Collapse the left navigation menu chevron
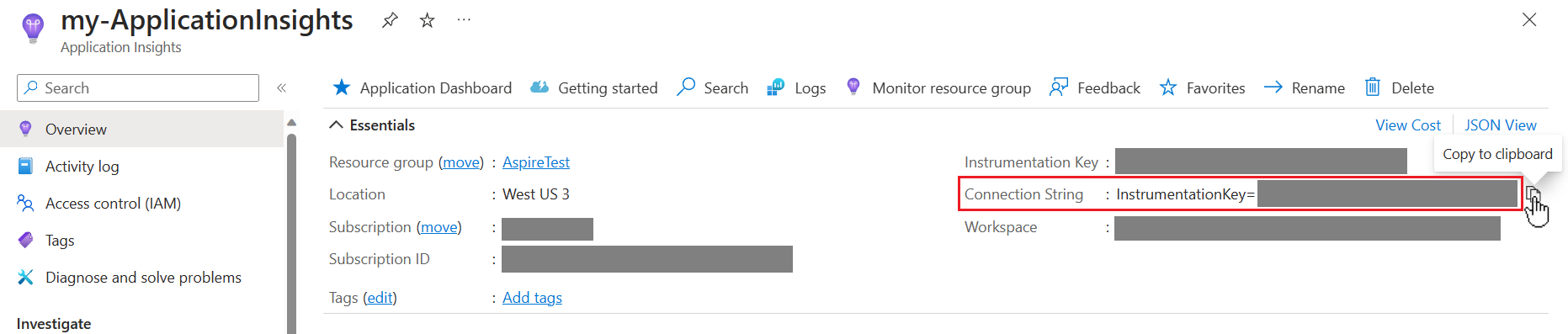Screen dimensions: 1568x334 point(282,87)
